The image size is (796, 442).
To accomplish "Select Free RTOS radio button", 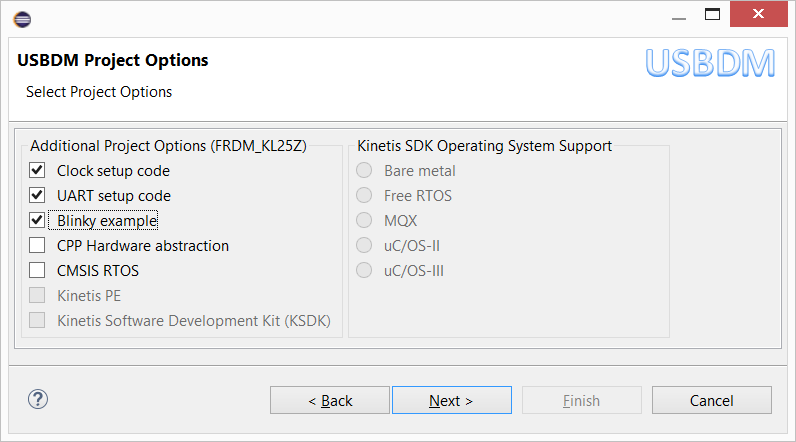I will click(365, 196).
